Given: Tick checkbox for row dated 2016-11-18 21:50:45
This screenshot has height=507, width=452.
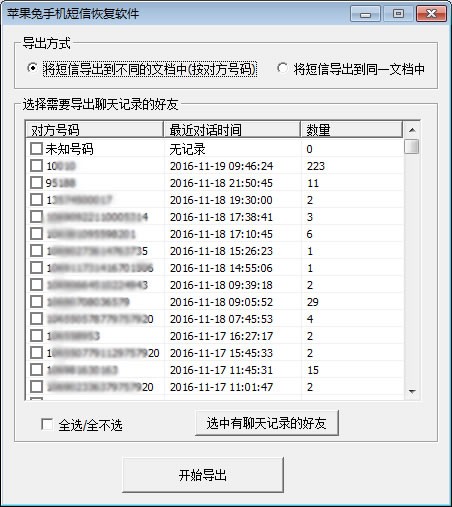Looking at the screenshot, I should (36, 183).
